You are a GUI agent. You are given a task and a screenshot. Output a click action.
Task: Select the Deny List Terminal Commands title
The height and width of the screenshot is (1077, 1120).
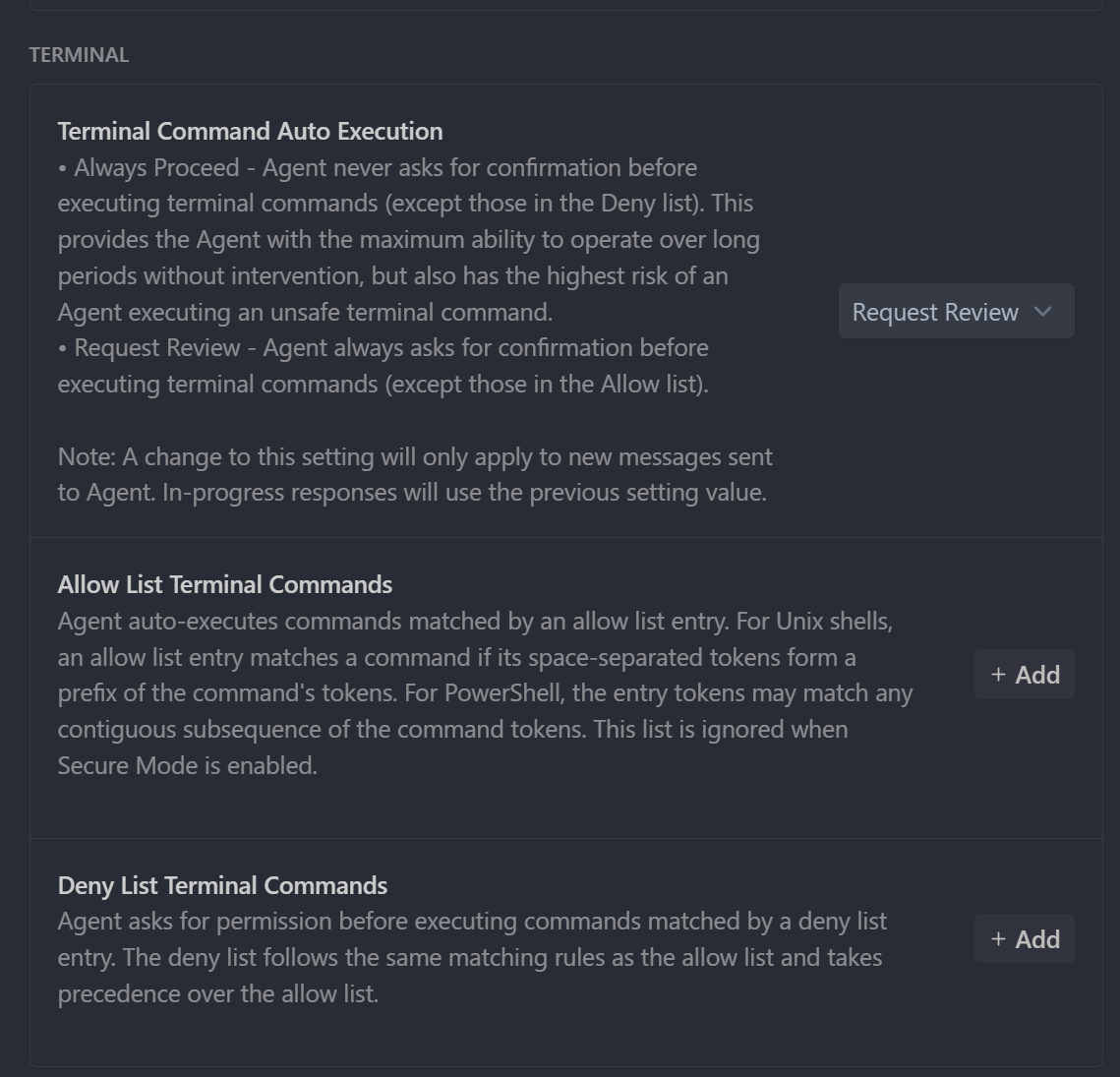222,885
